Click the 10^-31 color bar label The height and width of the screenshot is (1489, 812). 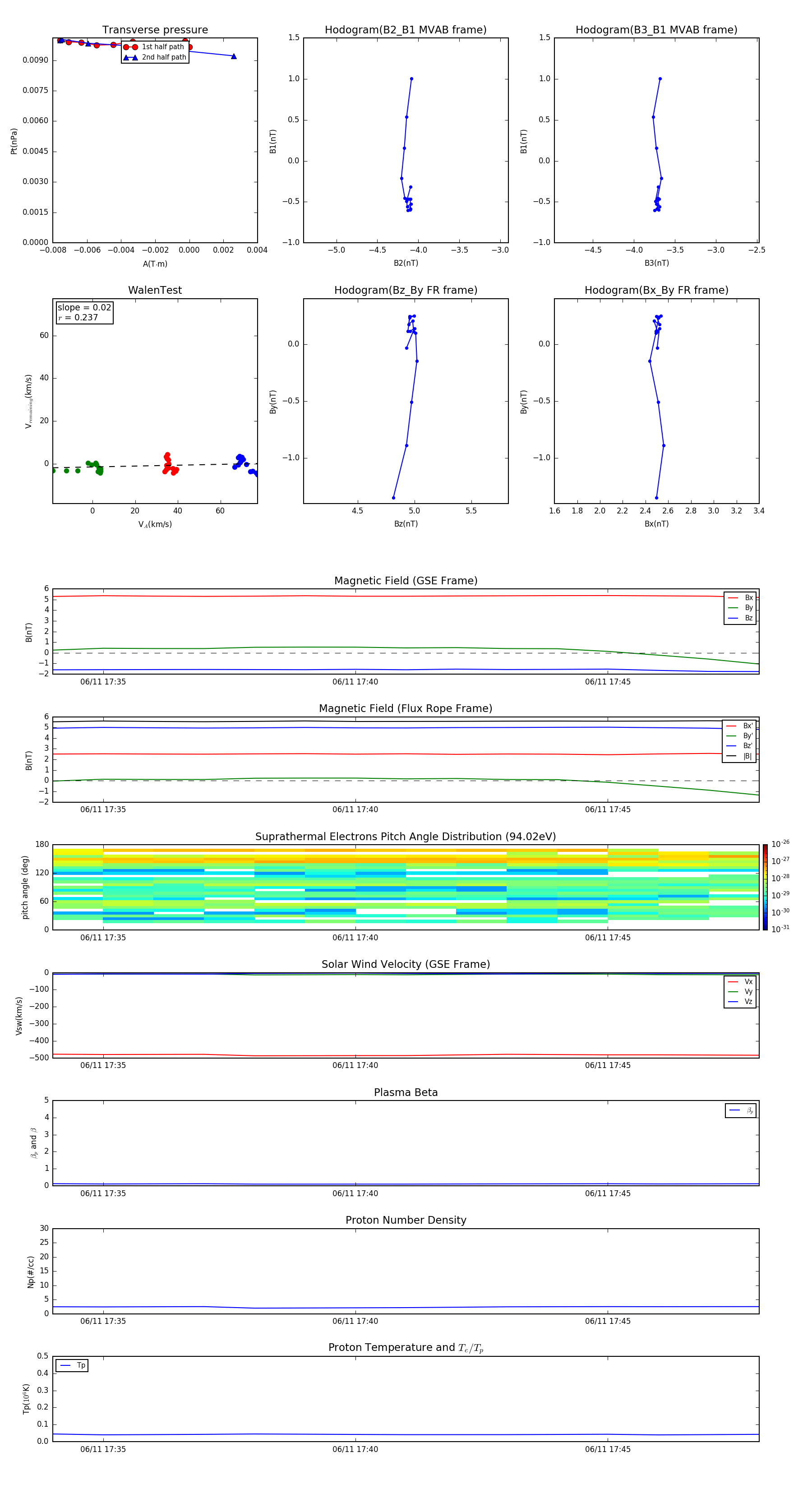tap(780, 929)
